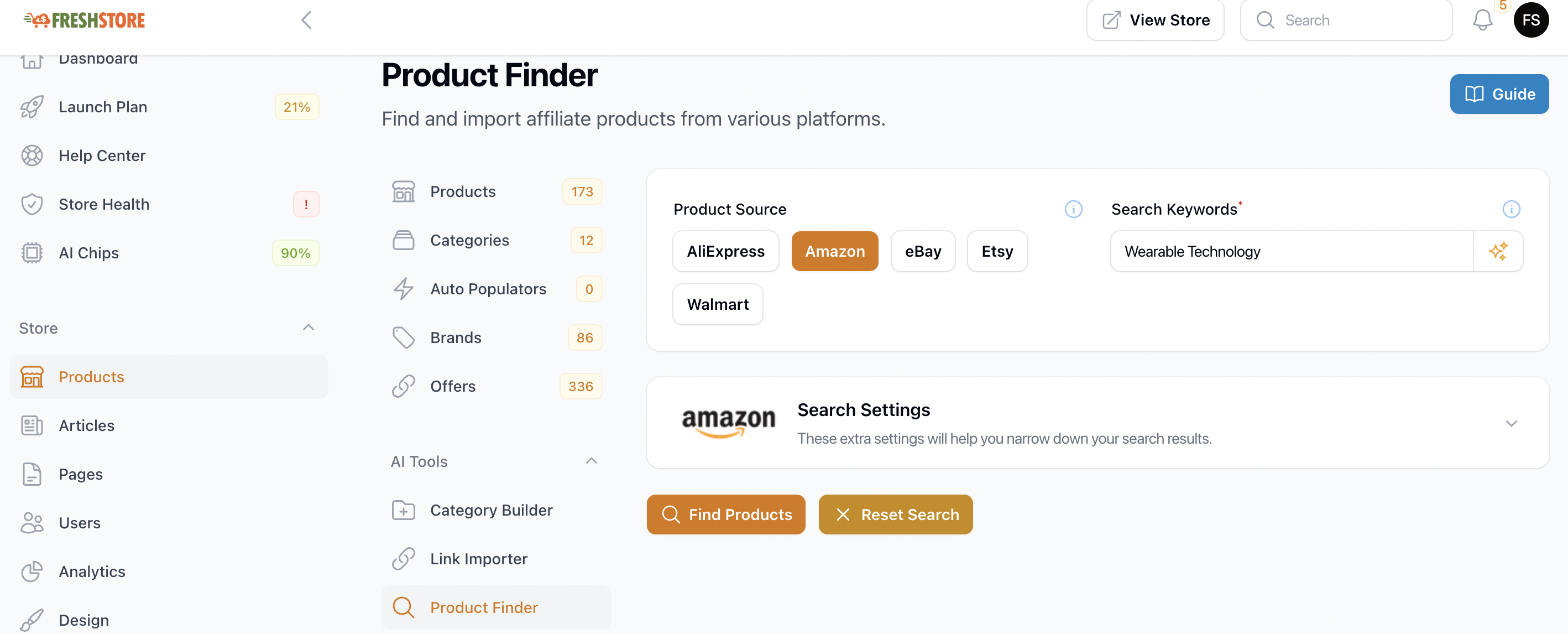Open Store Health from the shield icon

32,204
